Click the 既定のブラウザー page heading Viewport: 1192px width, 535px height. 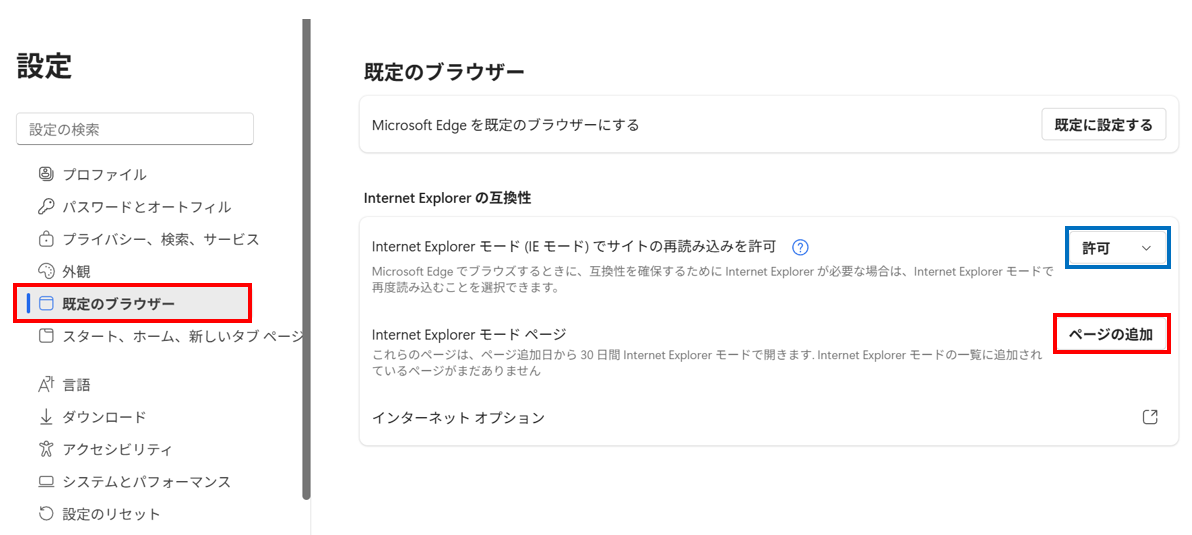coord(445,73)
